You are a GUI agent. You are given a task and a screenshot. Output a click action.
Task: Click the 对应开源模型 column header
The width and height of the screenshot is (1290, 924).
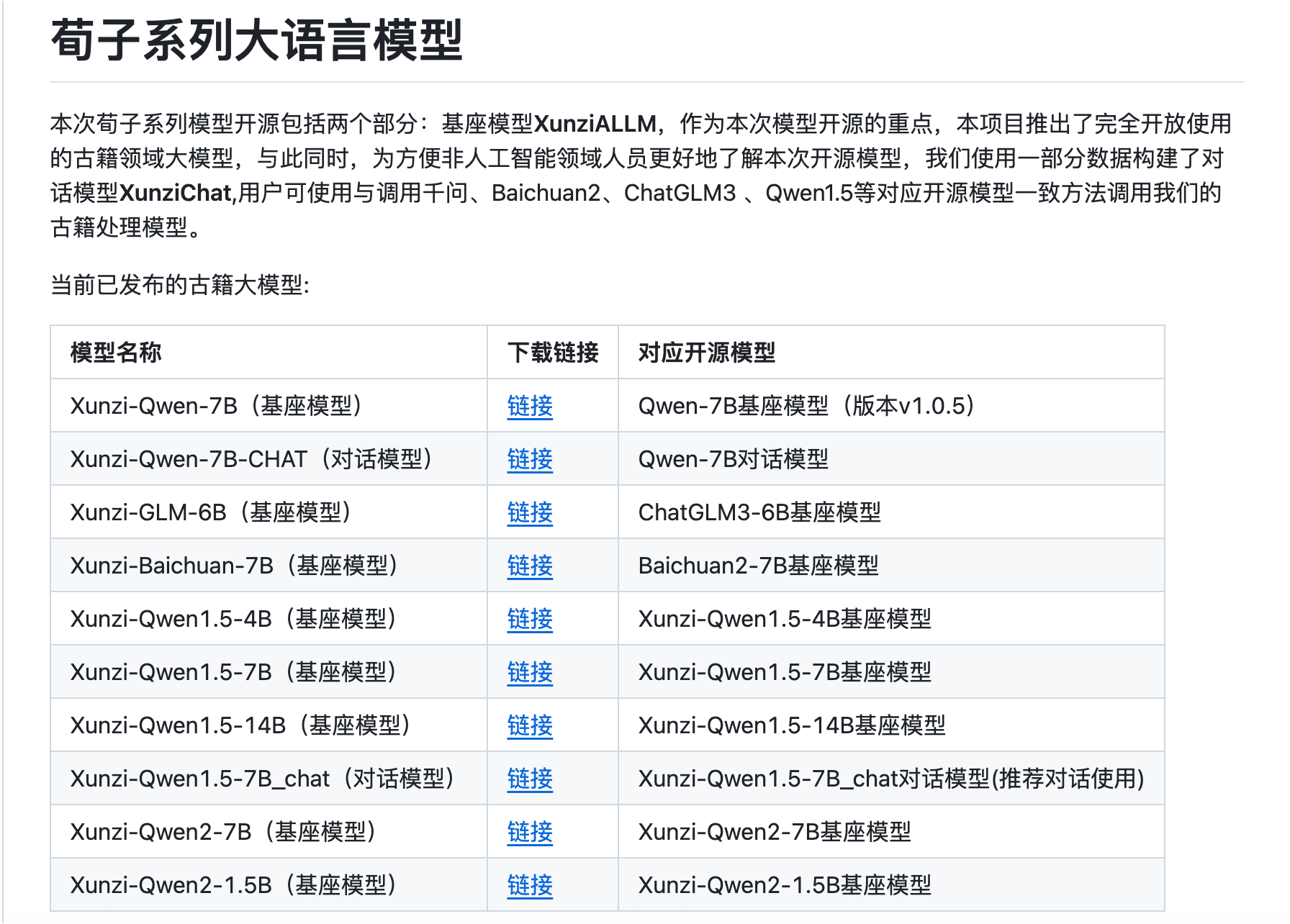click(x=706, y=353)
